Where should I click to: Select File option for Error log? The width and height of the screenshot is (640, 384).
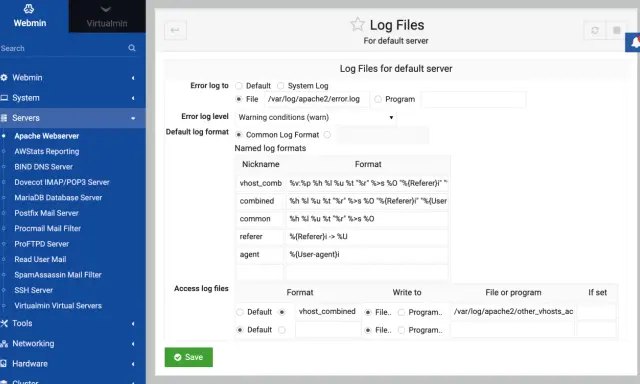[x=239, y=99]
